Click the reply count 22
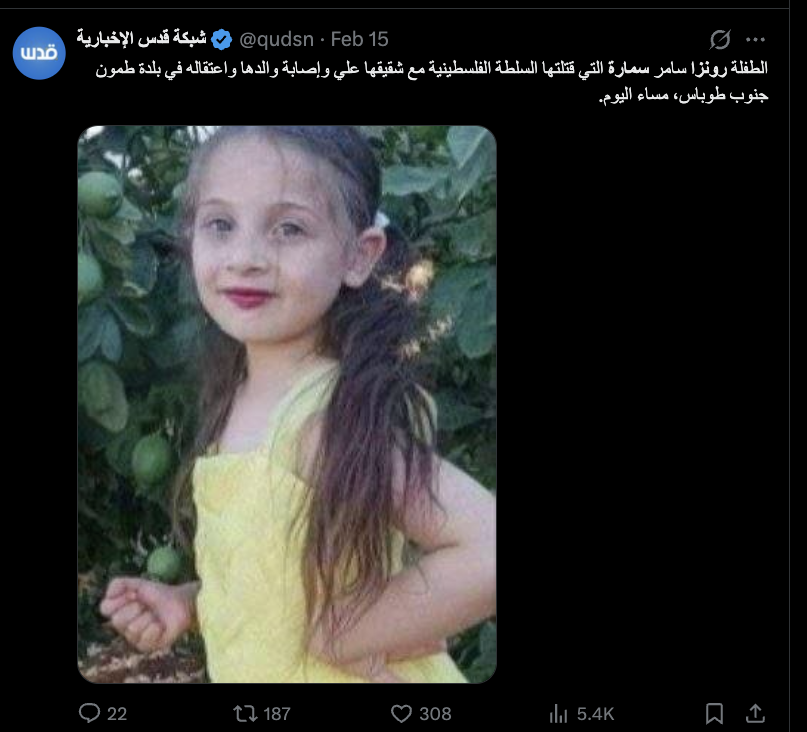Image resolution: width=807 pixels, height=732 pixels. (117, 714)
